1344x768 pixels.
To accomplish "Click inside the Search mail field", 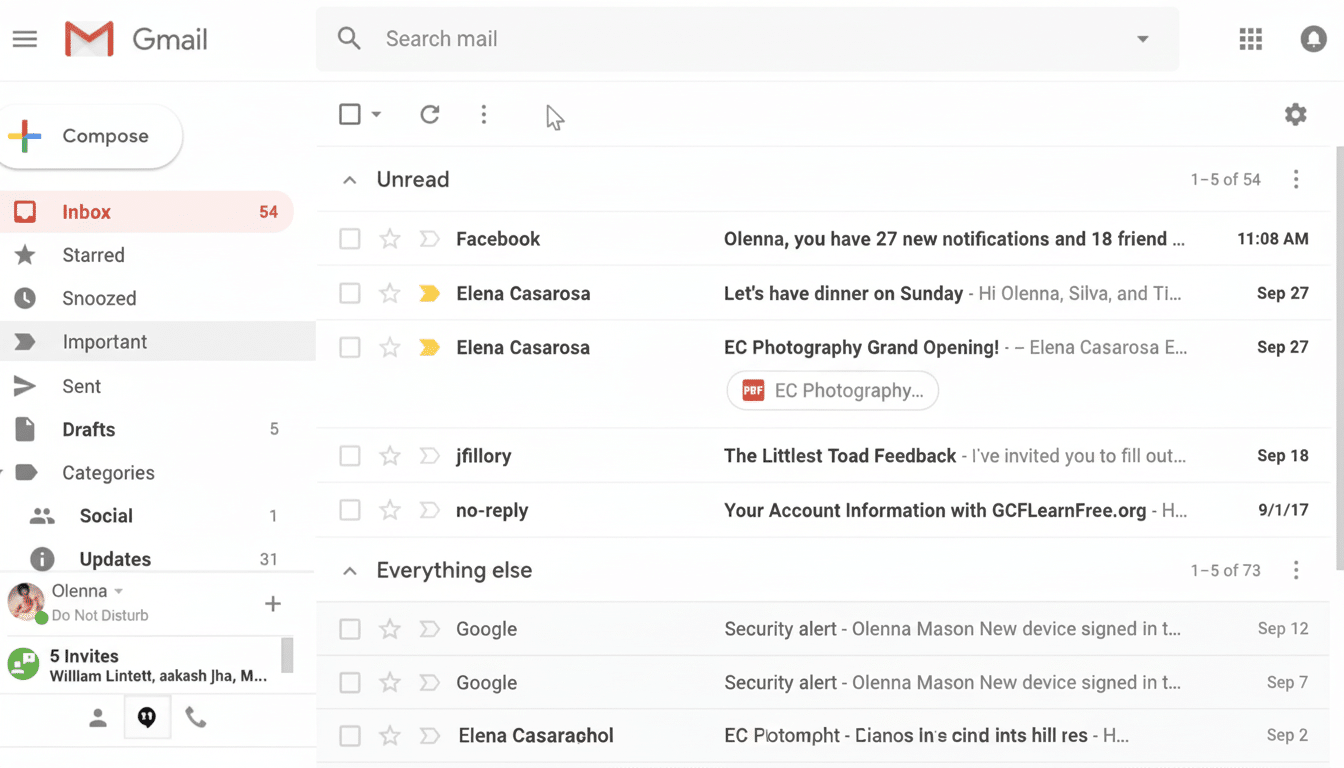I will coord(600,39).
